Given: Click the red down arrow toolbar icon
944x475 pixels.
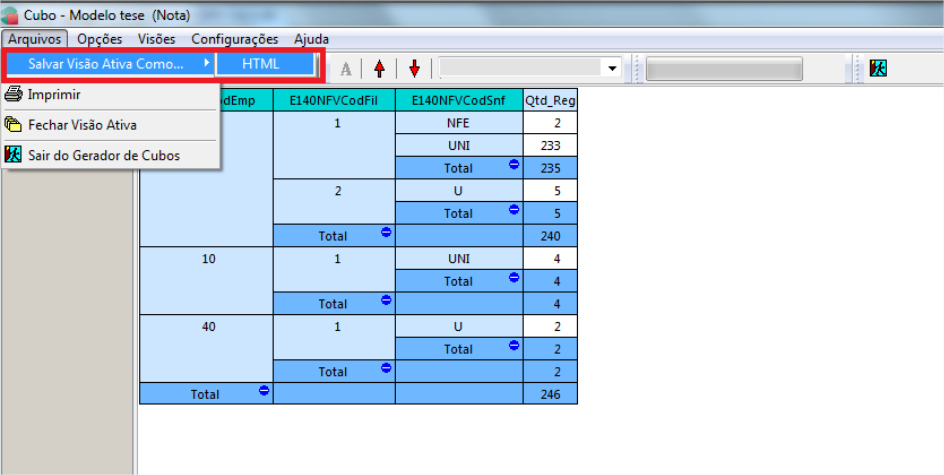Looking at the screenshot, I should click(x=414, y=68).
